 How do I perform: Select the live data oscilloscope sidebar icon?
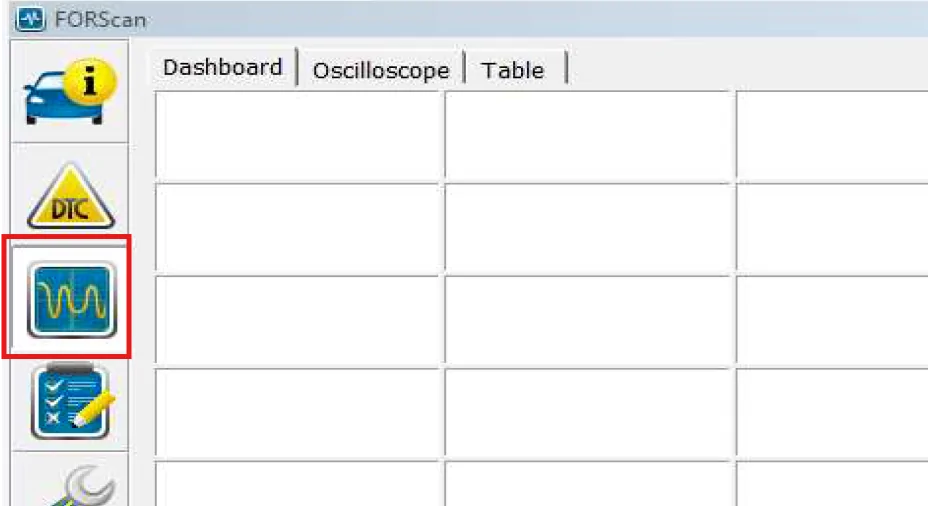[x=69, y=298]
